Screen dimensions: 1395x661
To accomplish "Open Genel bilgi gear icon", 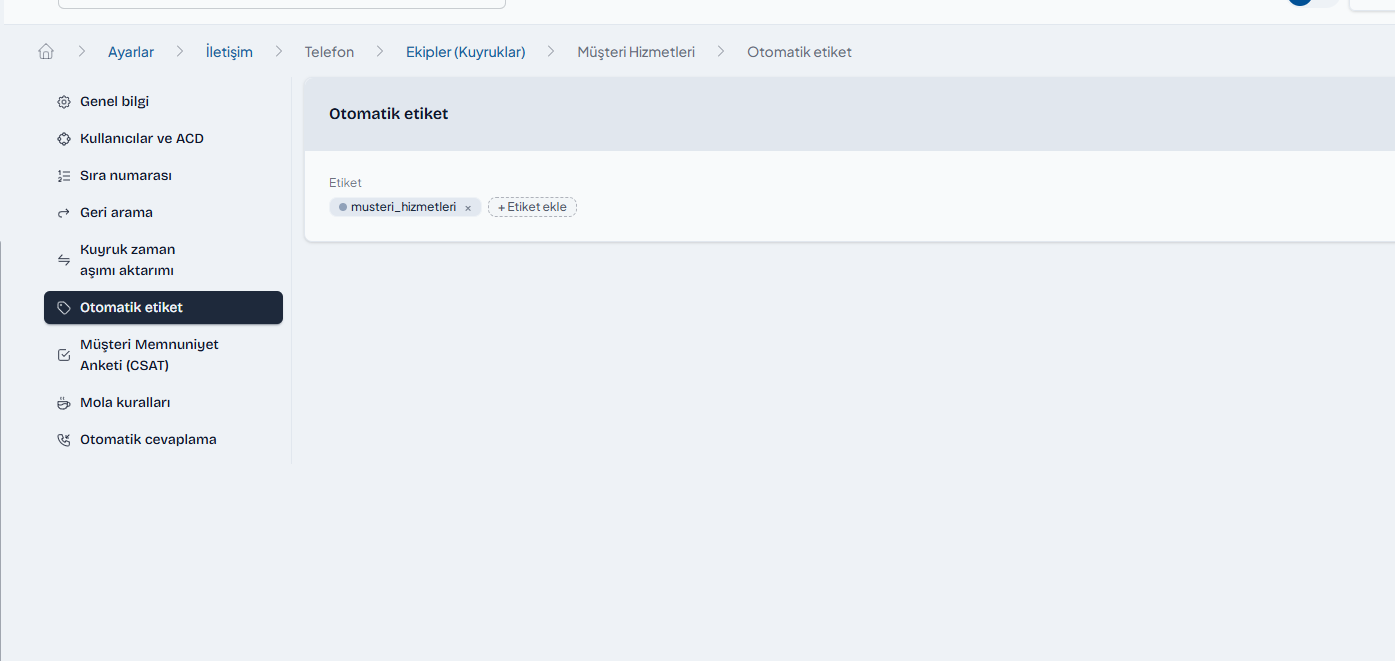I will pos(64,102).
